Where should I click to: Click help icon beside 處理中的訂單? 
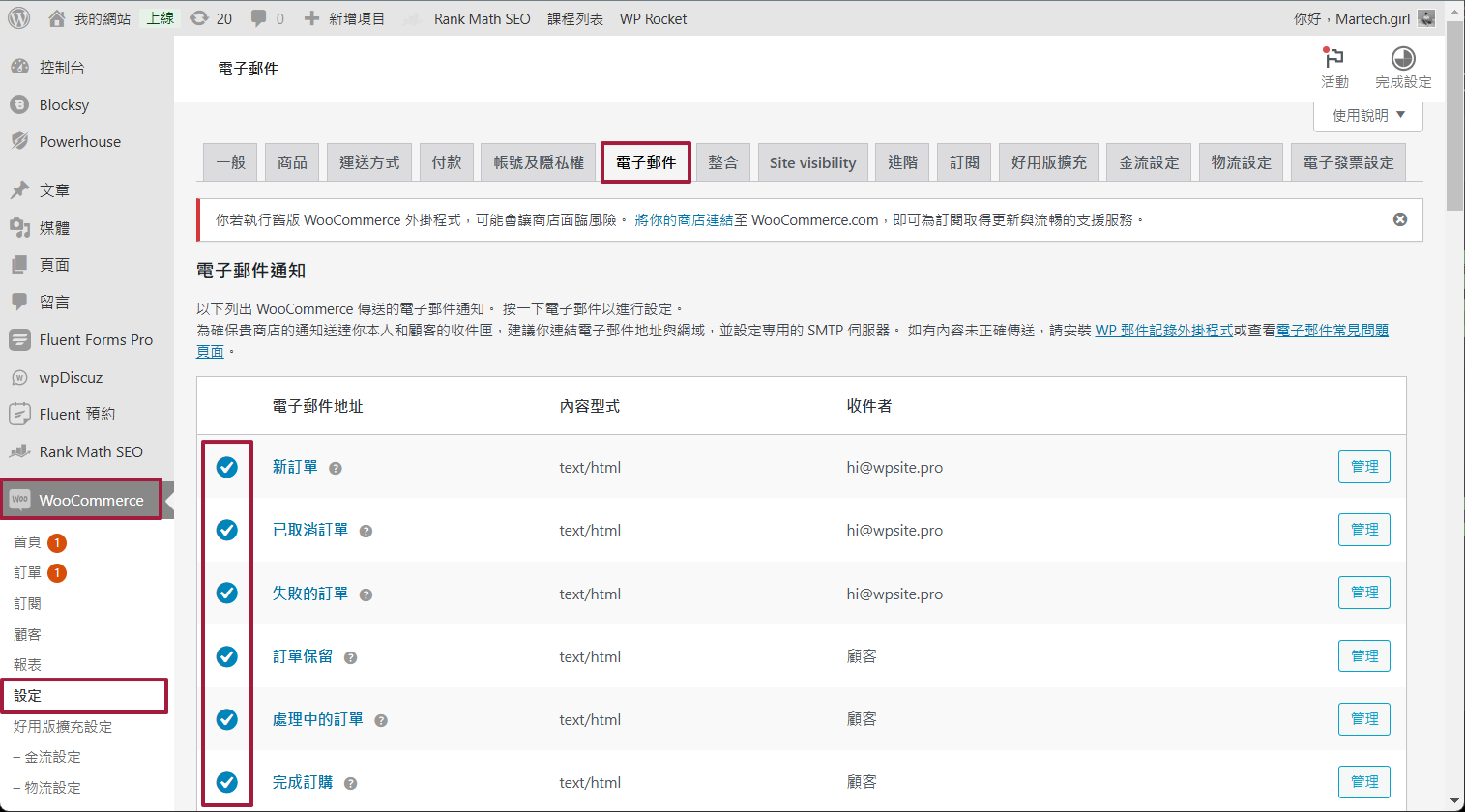(381, 720)
